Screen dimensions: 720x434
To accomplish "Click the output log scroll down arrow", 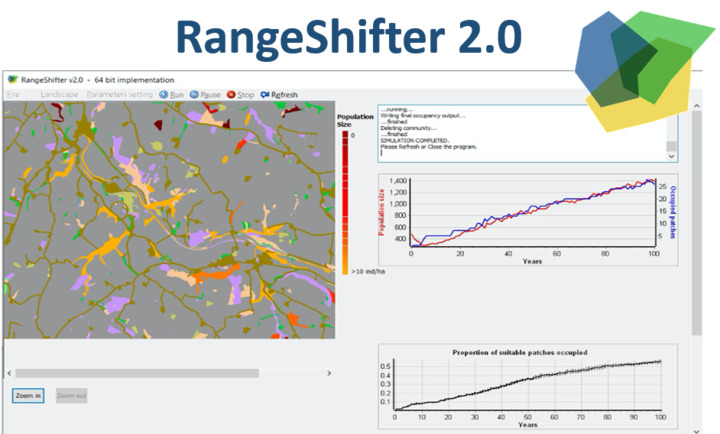I will click(x=671, y=157).
